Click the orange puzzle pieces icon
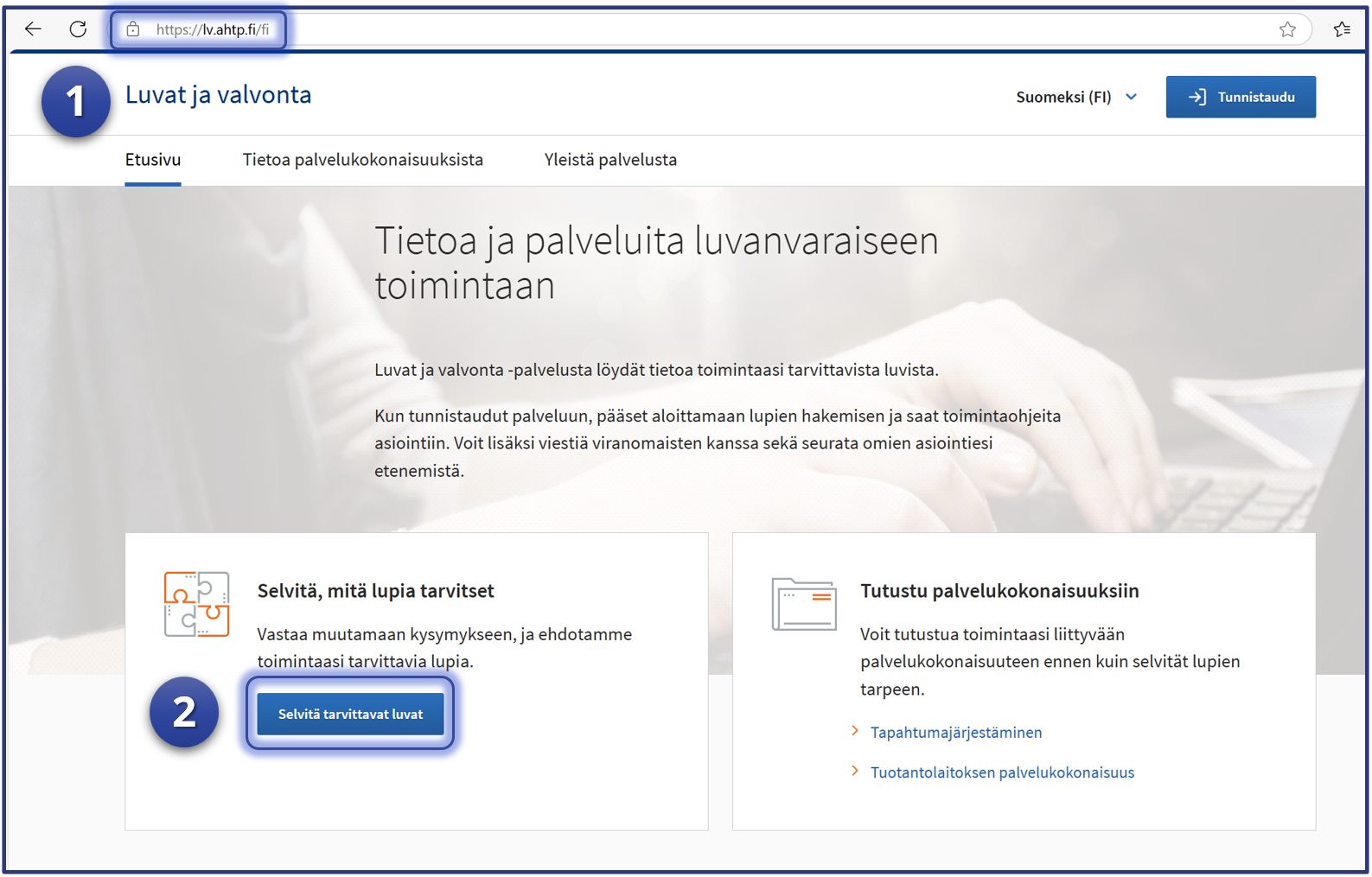 [x=197, y=604]
